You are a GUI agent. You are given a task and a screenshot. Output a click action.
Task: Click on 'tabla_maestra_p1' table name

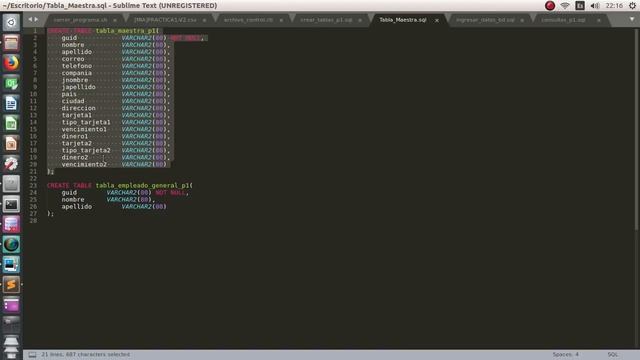126,31
